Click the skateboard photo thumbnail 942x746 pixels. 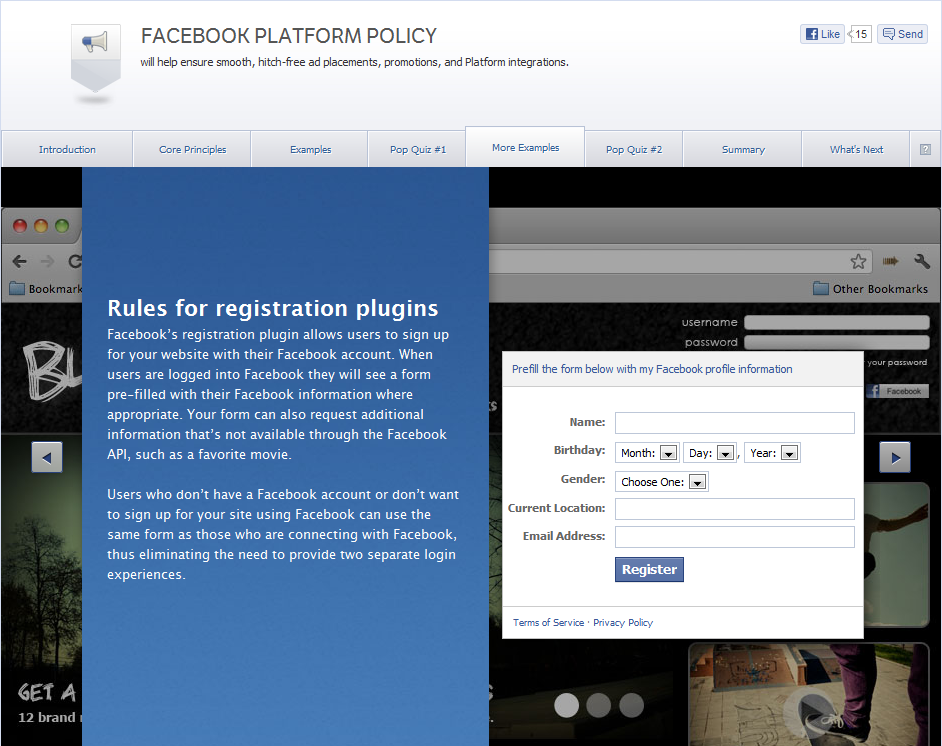(809, 694)
